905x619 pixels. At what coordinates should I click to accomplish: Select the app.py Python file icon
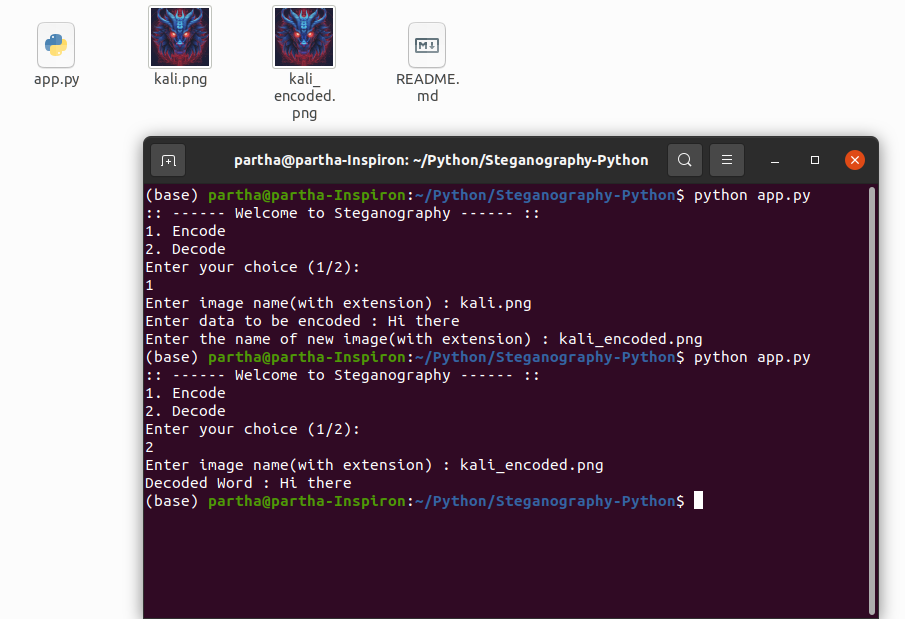[x=56, y=45]
